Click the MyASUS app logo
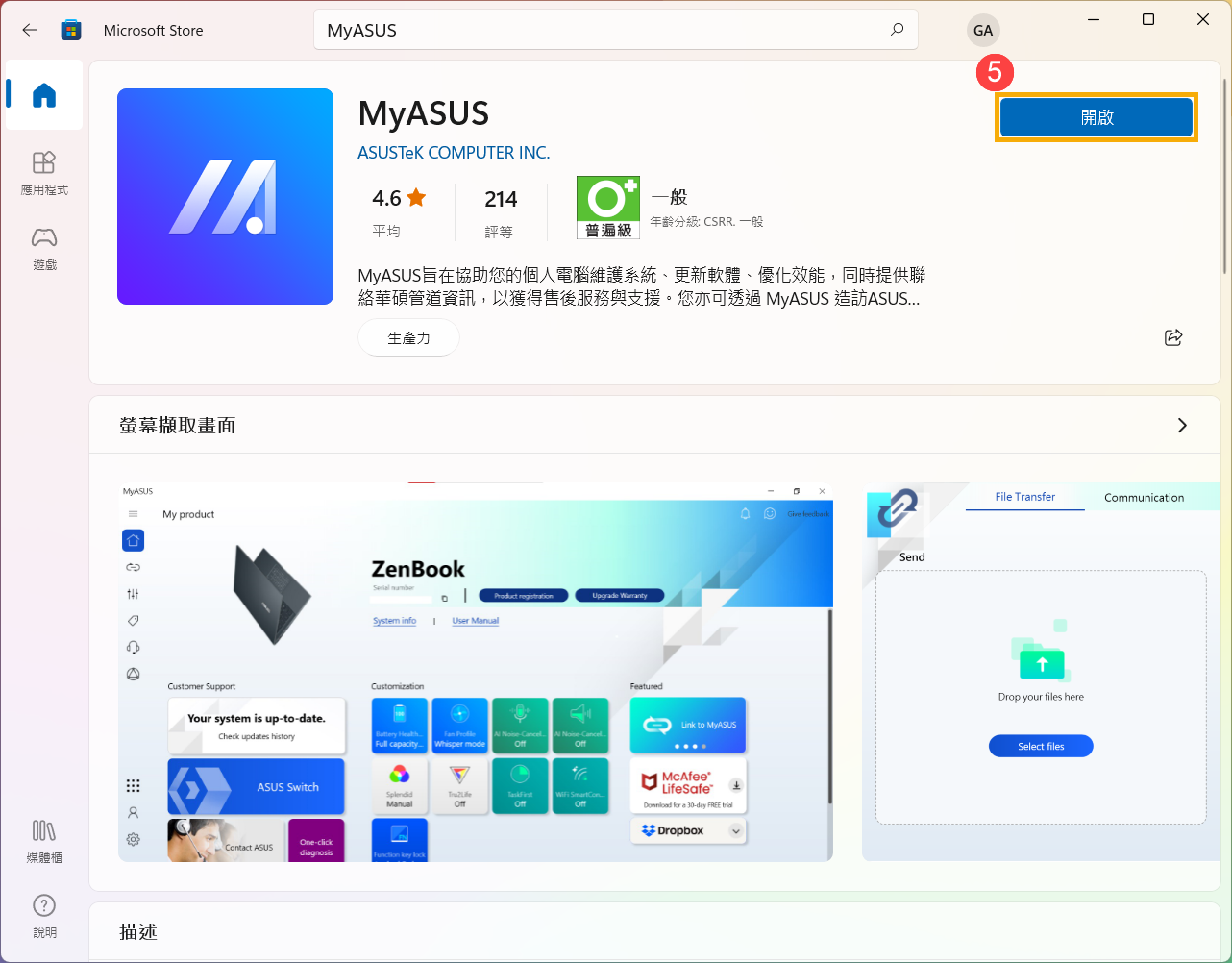This screenshot has width=1232, height=963. [x=225, y=196]
